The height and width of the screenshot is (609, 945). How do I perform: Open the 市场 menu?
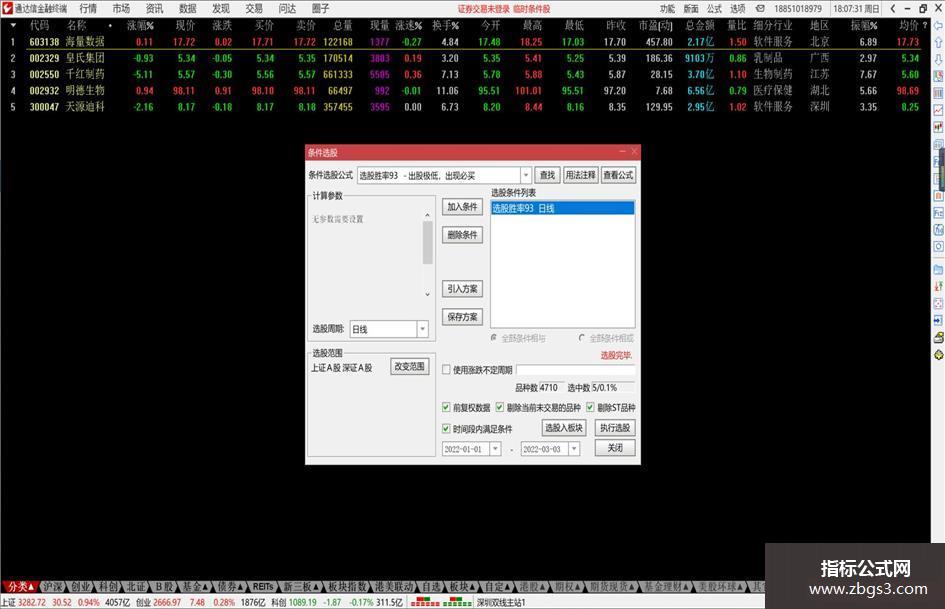121,8
